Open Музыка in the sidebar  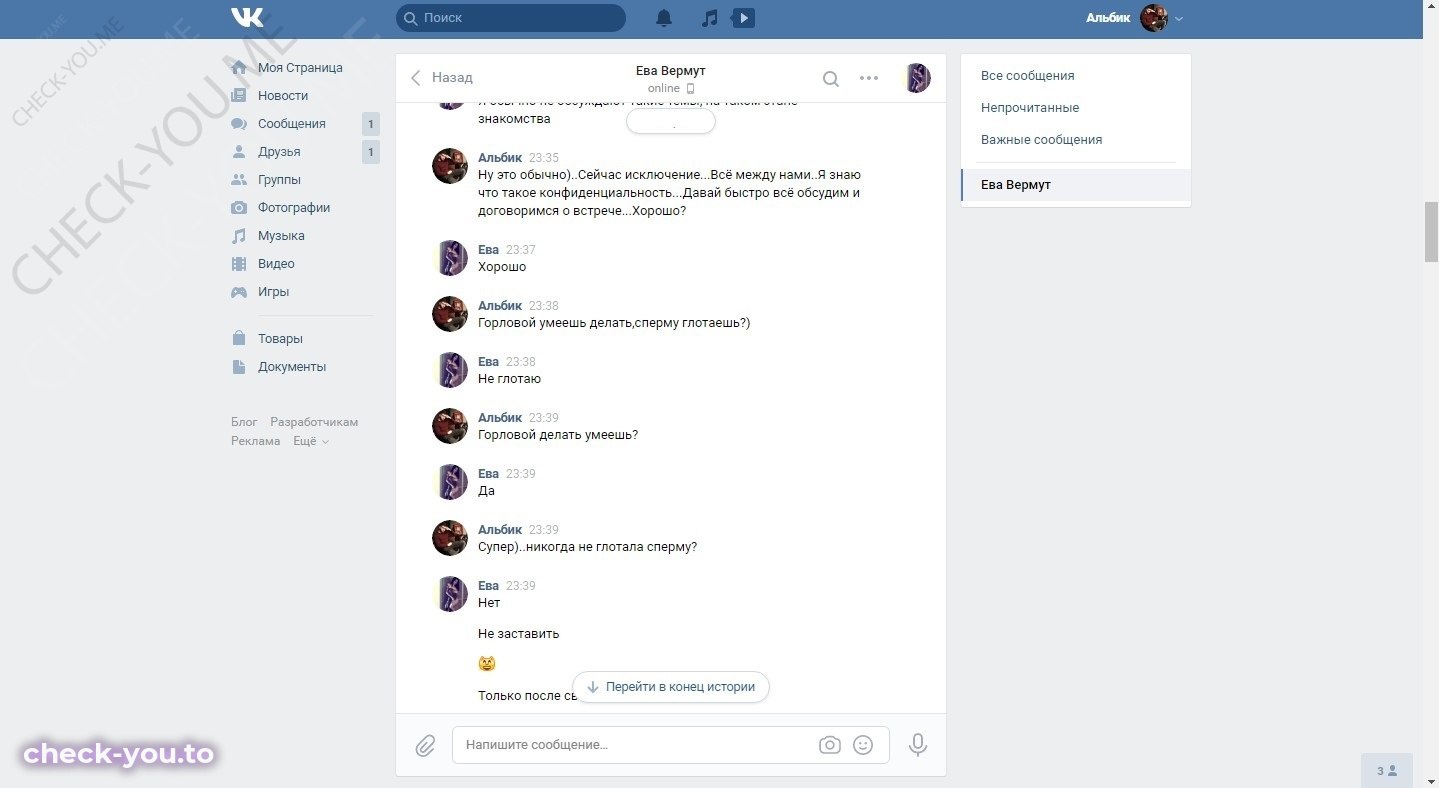click(281, 236)
